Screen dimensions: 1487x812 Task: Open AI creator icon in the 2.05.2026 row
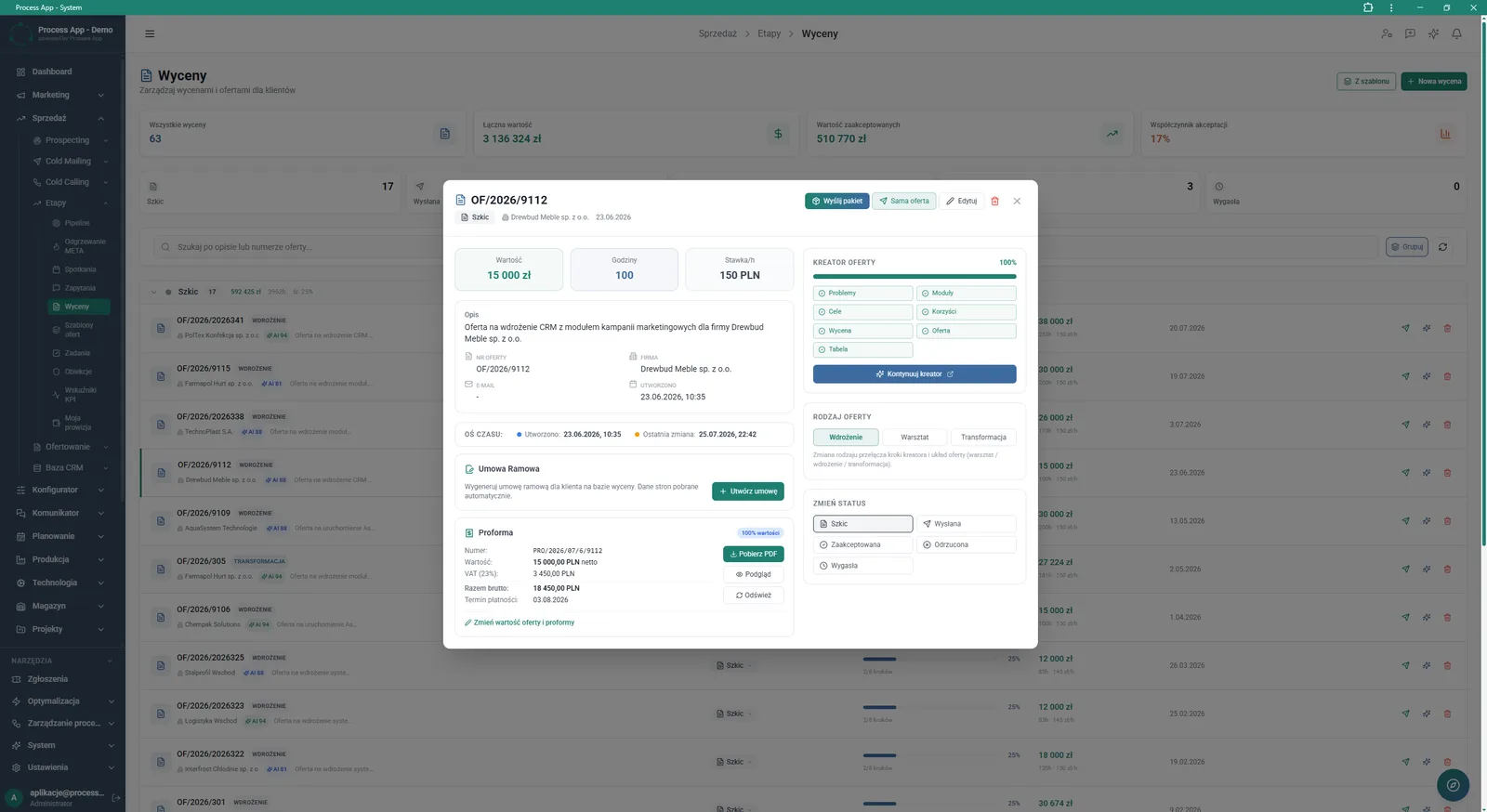[1427, 570]
